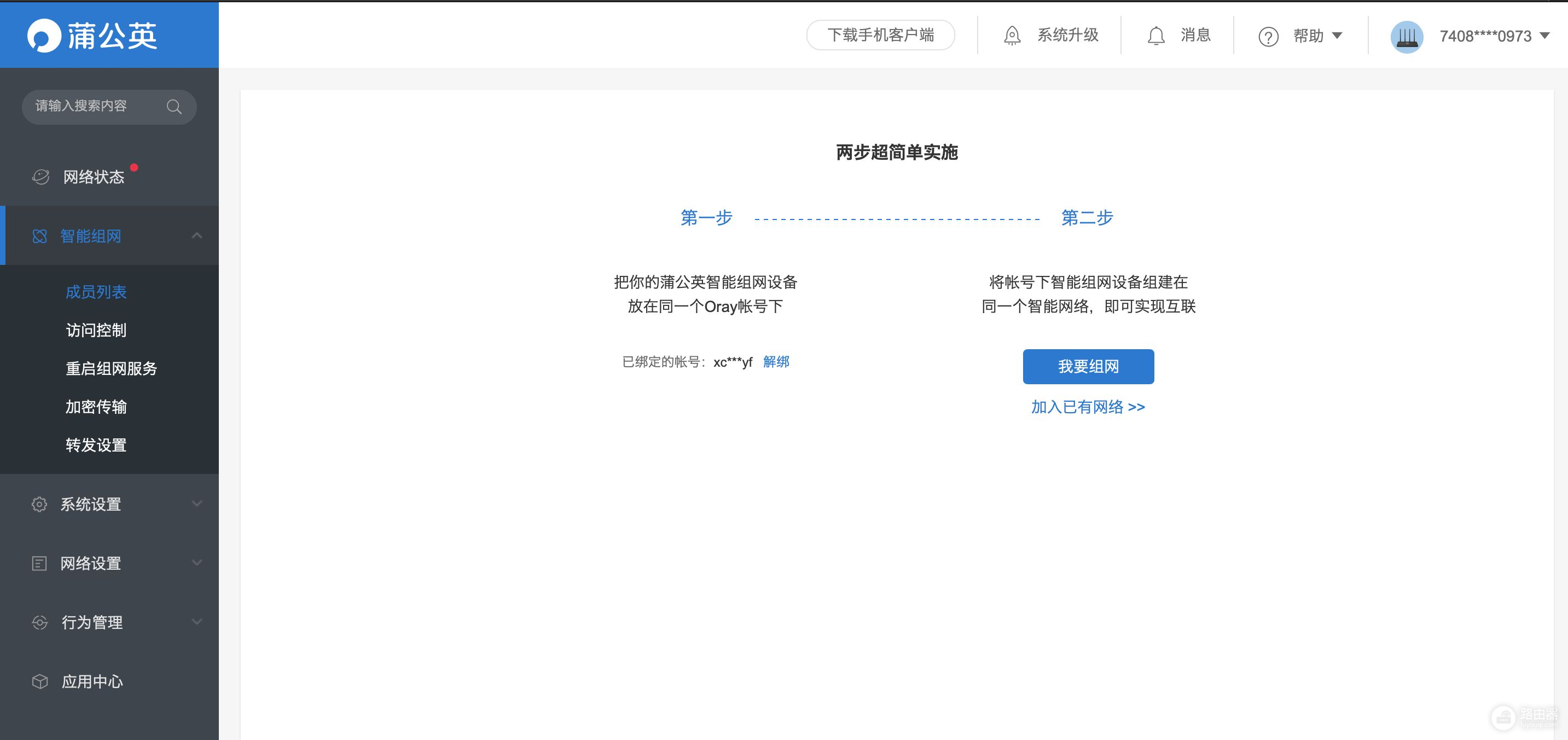This screenshot has height=740, width=1568.
Task: Click the 系统设置 gear icon
Action: pyautogui.click(x=39, y=504)
